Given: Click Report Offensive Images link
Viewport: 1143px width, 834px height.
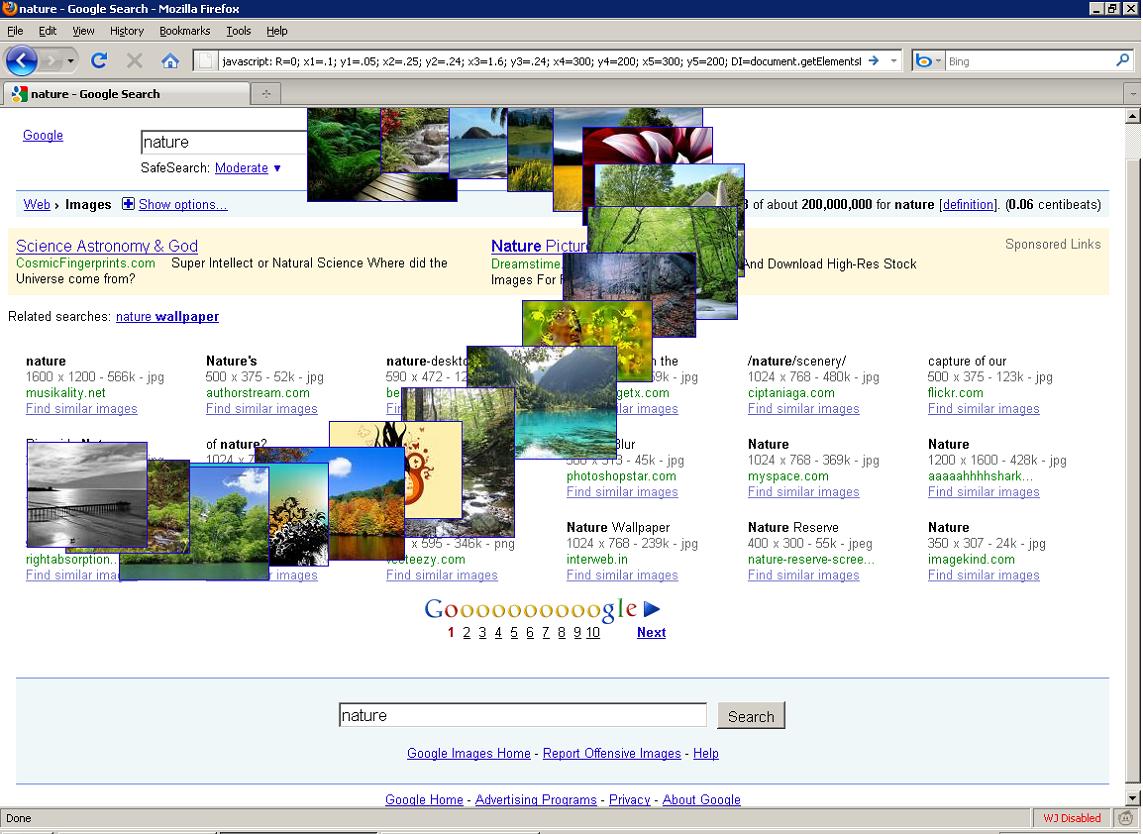Looking at the screenshot, I should [612, 753].
